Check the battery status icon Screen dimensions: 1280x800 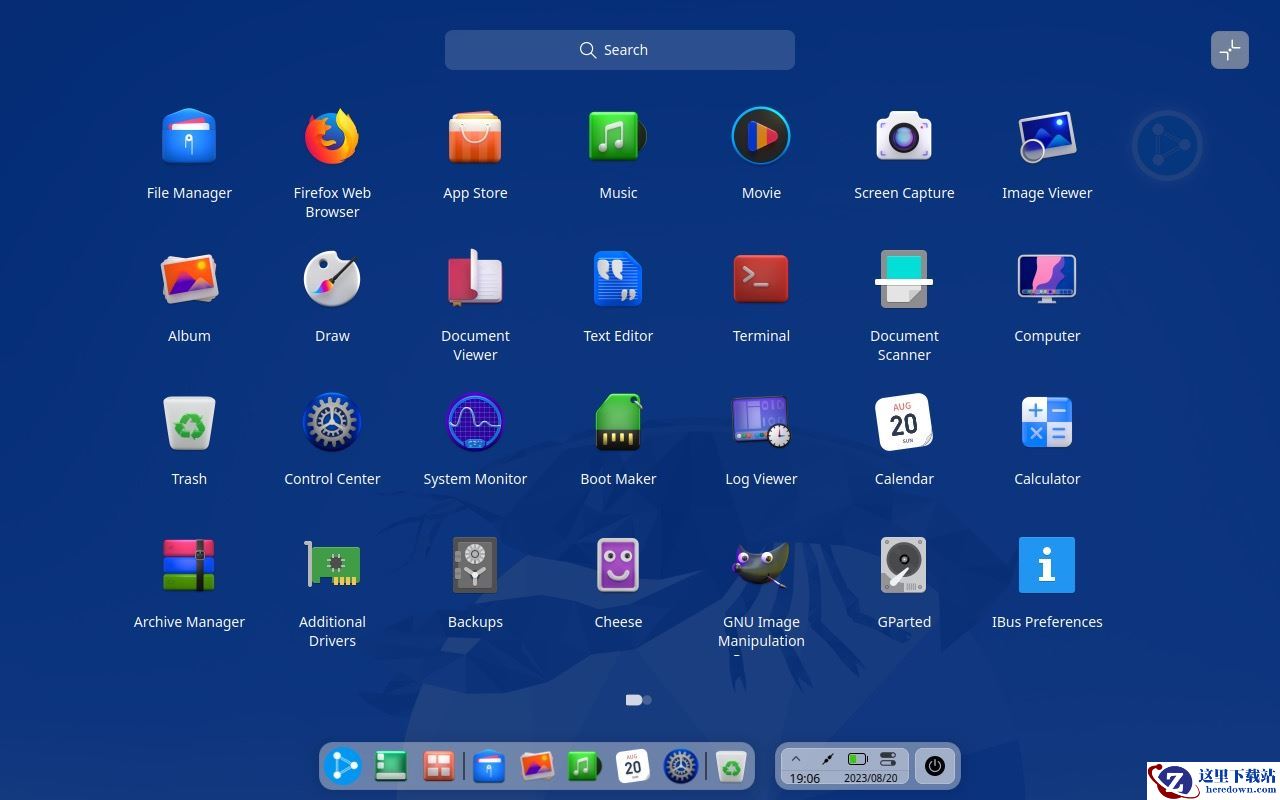tap(858, 760)
